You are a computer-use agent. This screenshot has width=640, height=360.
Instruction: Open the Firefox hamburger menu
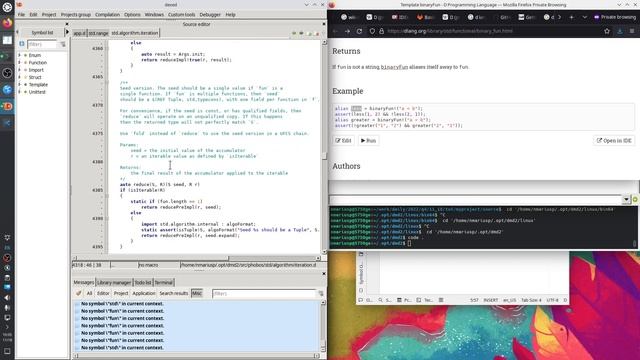632,31
